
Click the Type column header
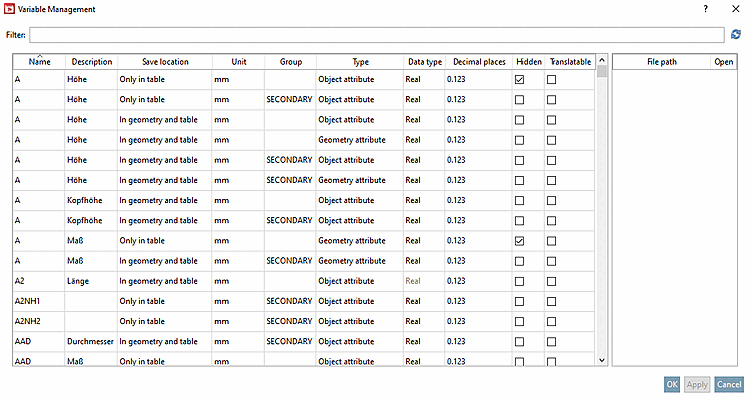pos(360,62)
